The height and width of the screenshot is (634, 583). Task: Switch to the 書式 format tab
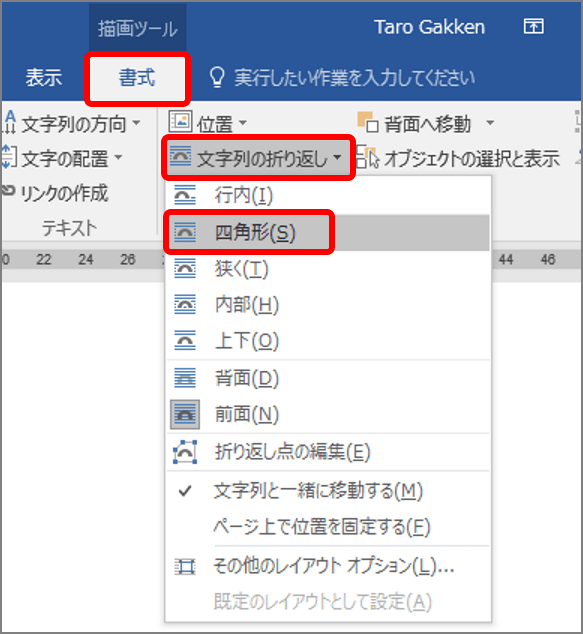click(137, 78)
